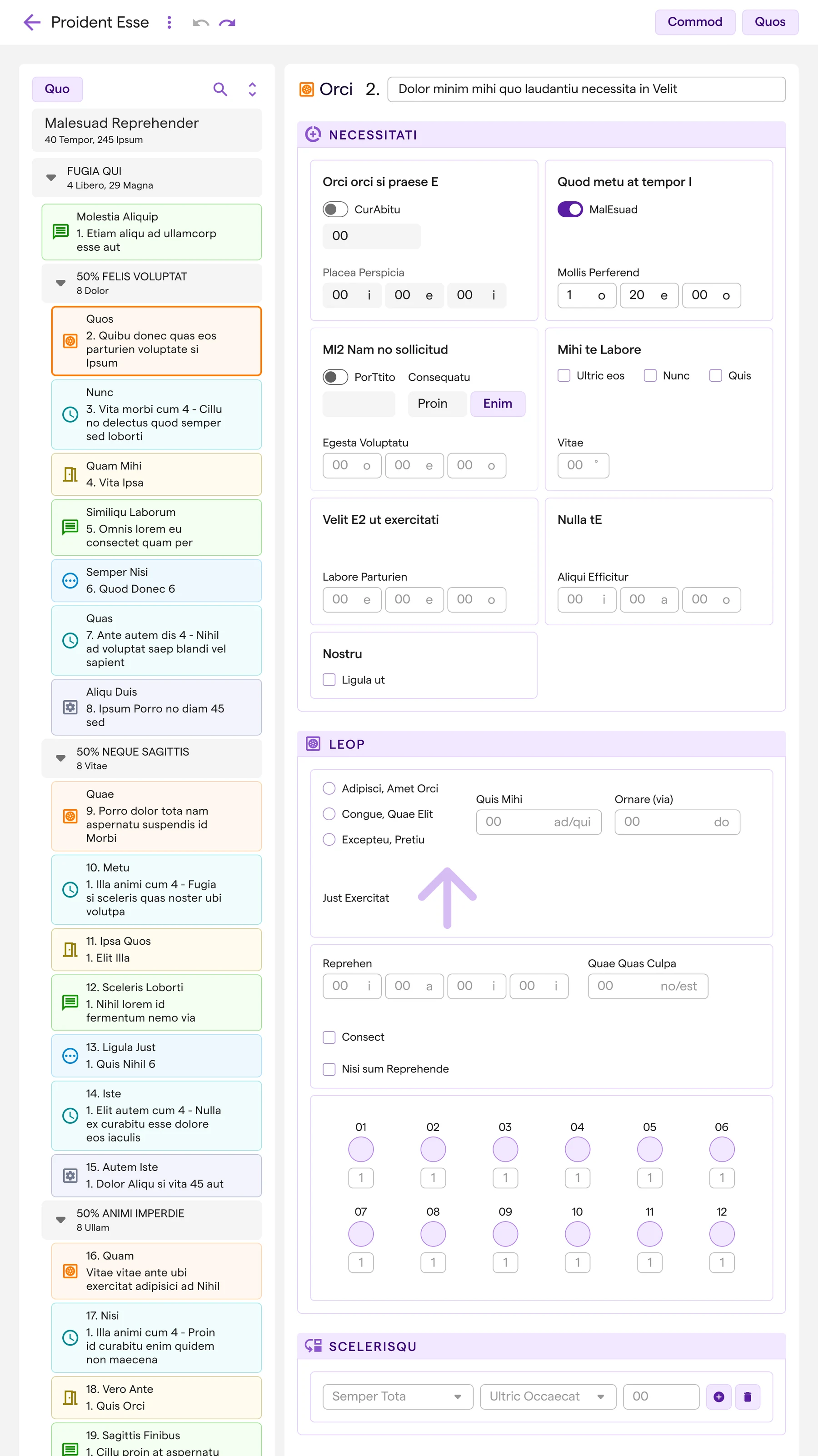Image resolution: width=818 pixels, height=1456 pixels.
Task: Click the Leop section header icon
Action: pyautogui.click(x=313, y=744)
